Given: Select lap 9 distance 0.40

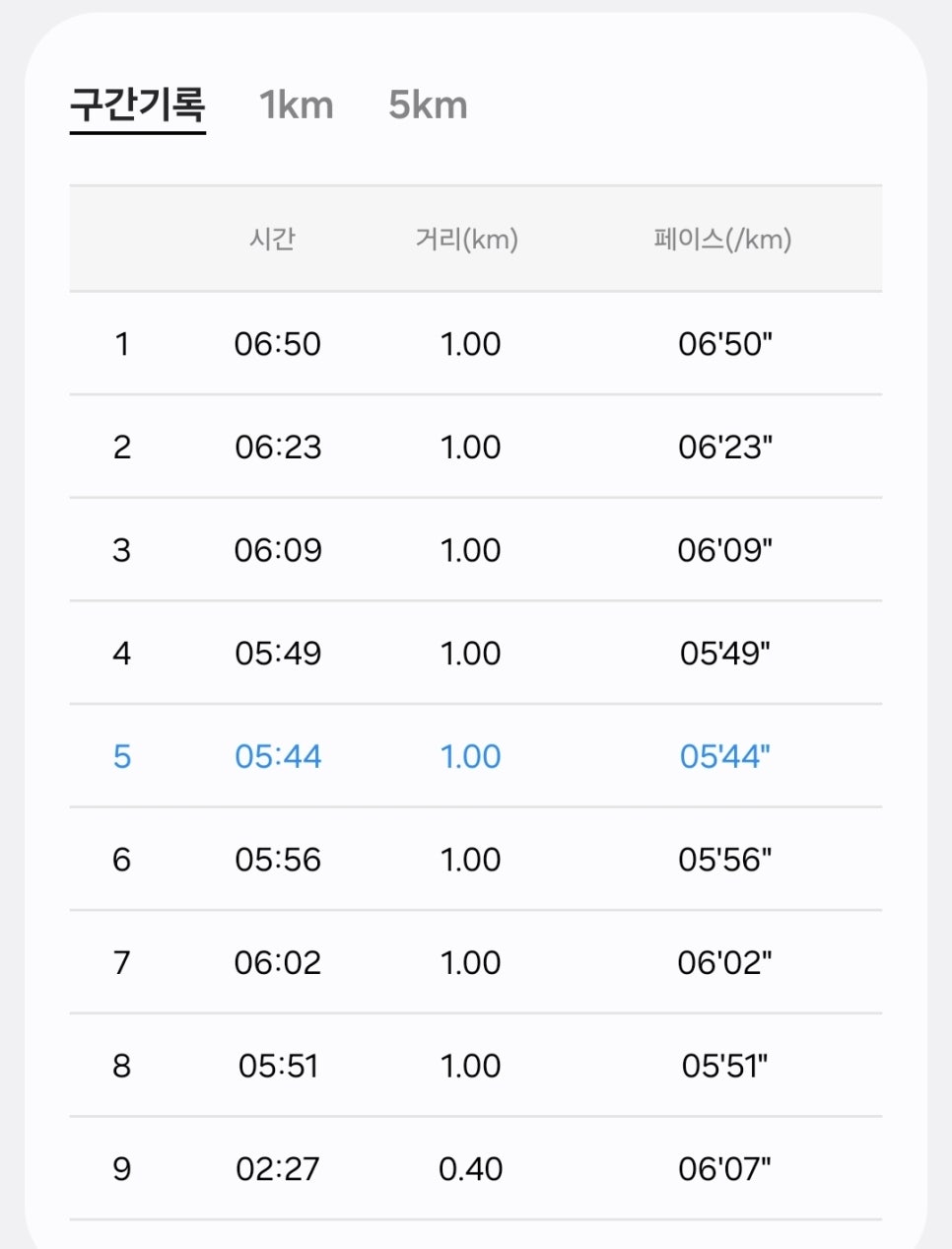Looking at the screenshot, I should pyautogui.click(x=471, y=1169).
